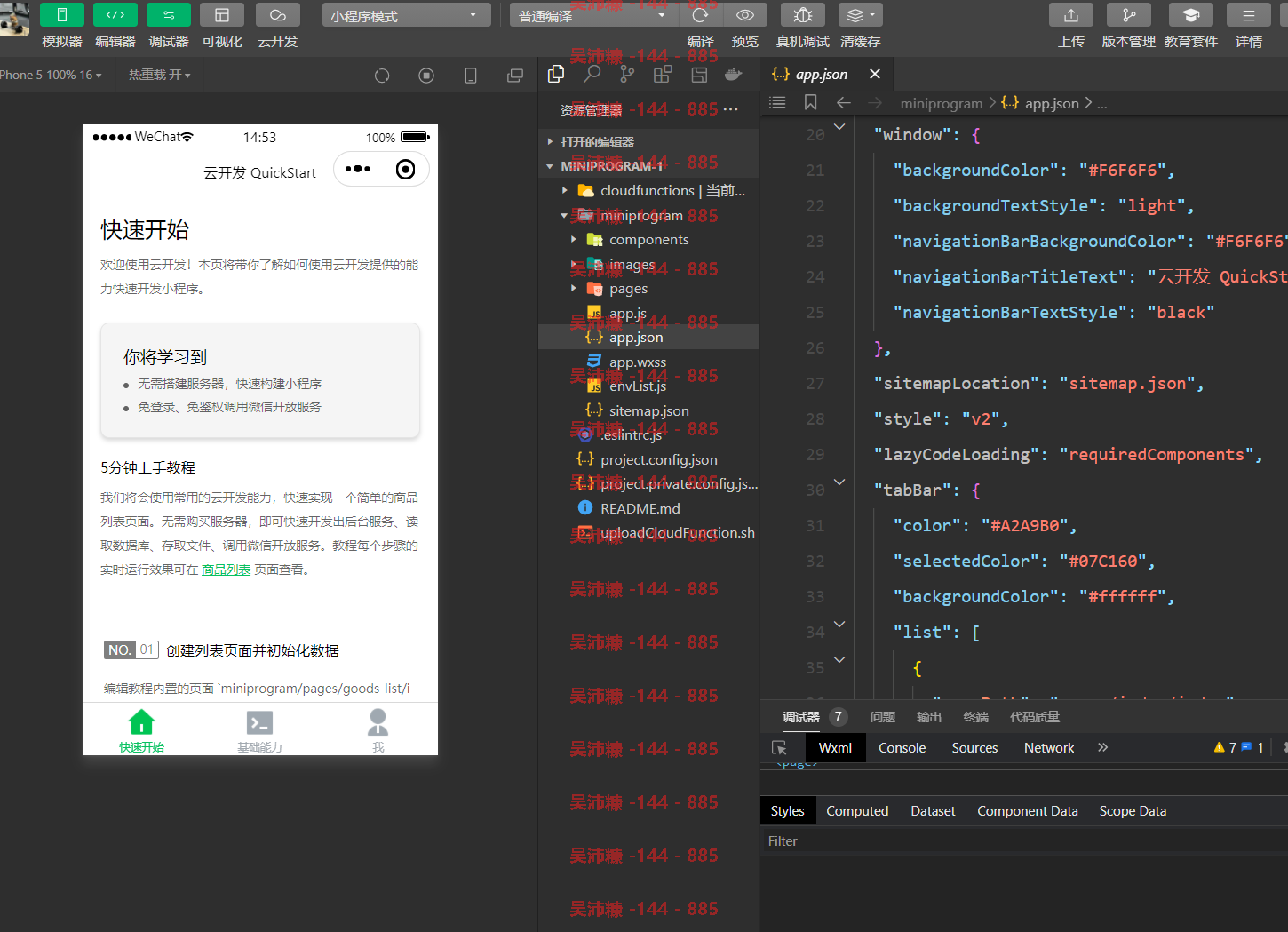
Task: Select the Console devtools tab
Action: 902,748
